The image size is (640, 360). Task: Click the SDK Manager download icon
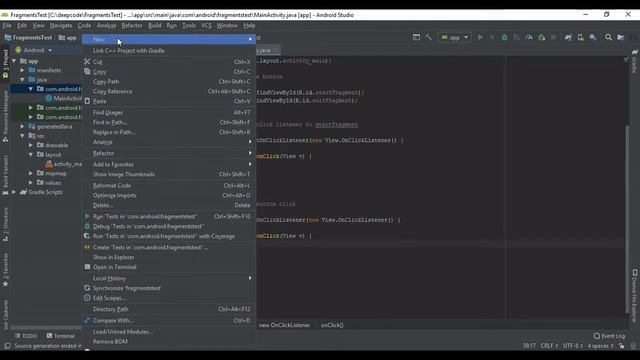click(593, 37)
